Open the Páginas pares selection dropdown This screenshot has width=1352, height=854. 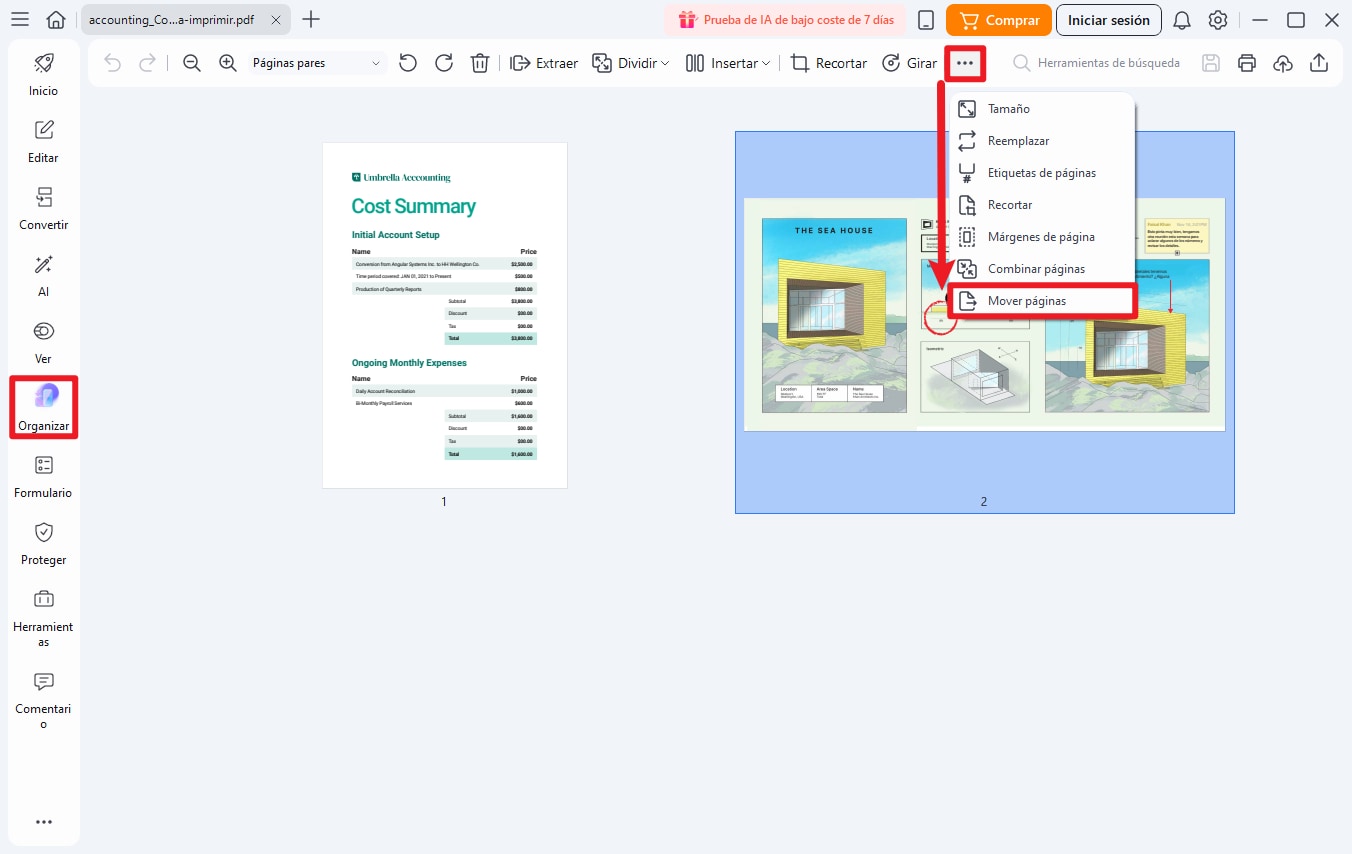coord(316,63)
